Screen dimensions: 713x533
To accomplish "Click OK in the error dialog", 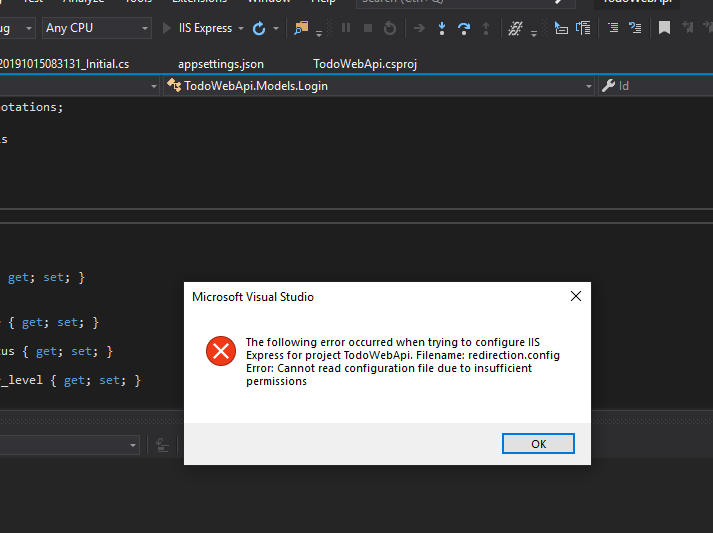I will point(538,443).
